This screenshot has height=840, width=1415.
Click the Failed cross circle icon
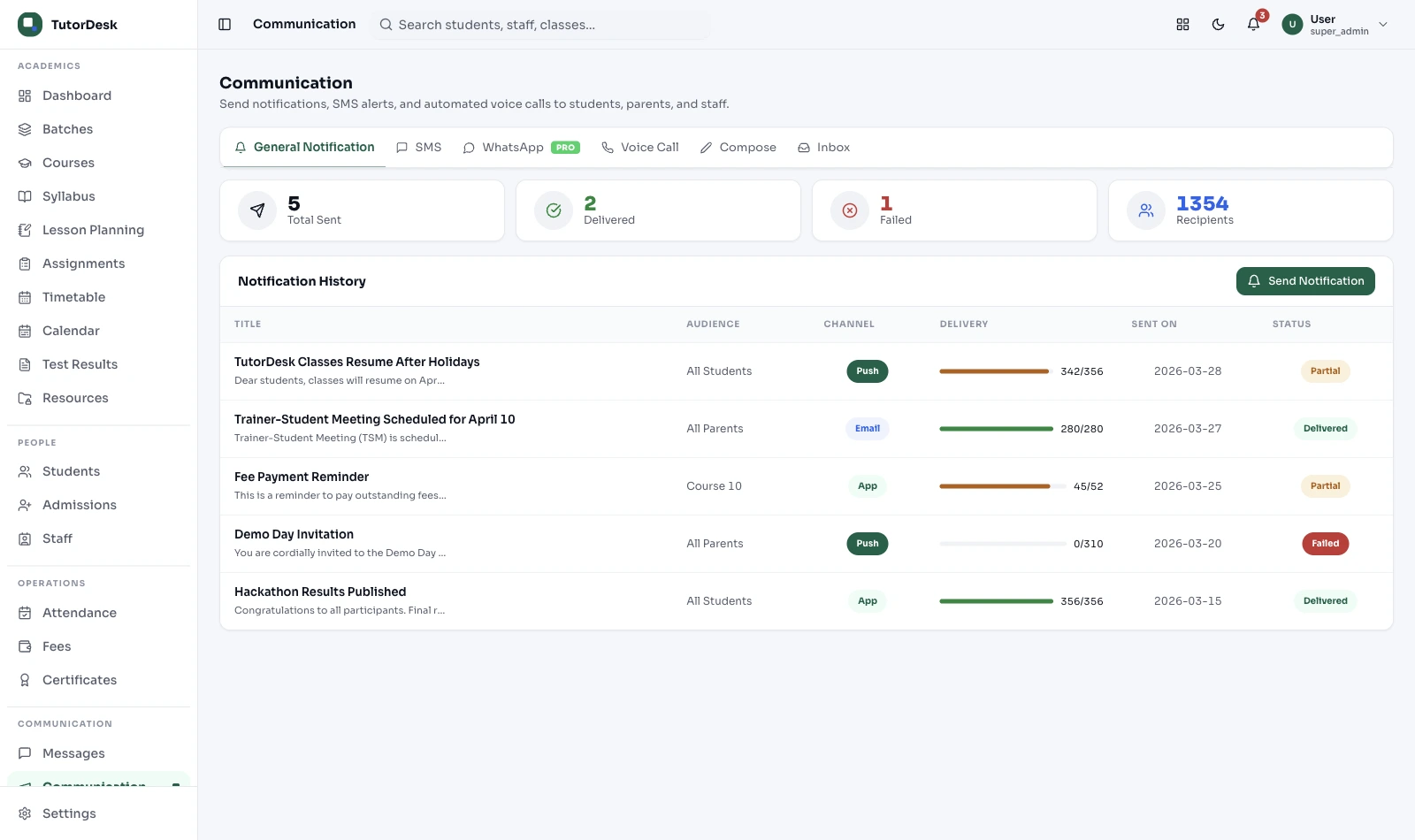tap(850, 210)
